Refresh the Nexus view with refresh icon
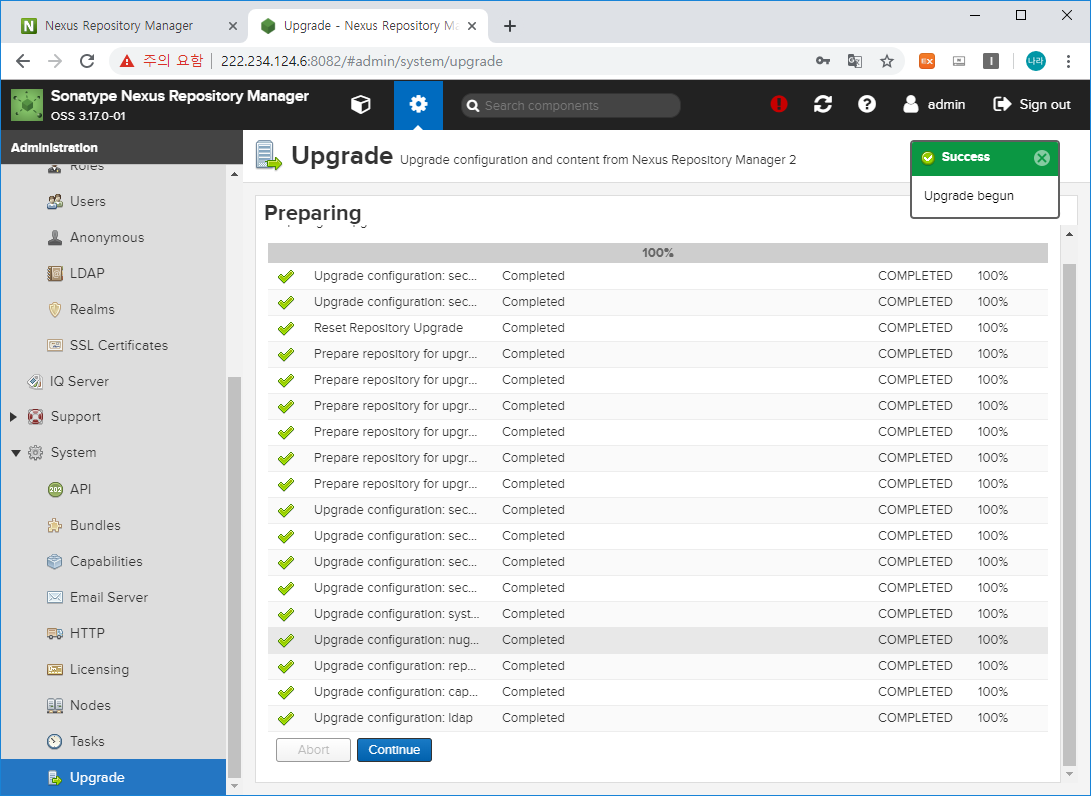The width and height of the screenshot is (1091, 796). point(823,104)
